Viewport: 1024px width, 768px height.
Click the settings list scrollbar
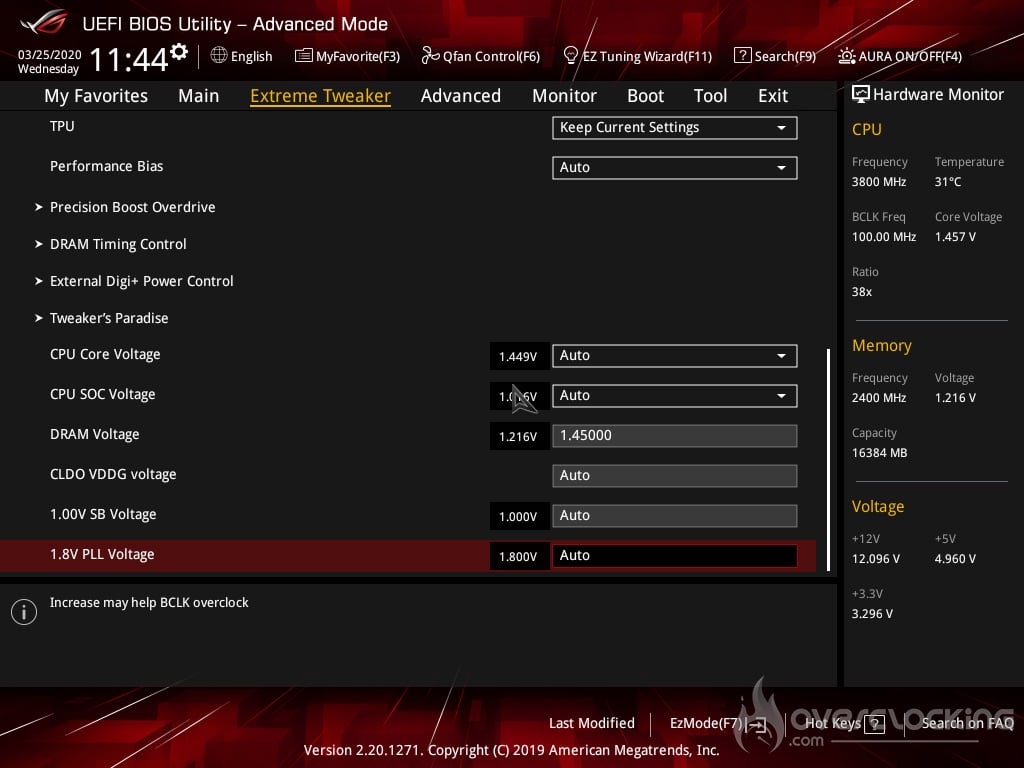tap(829, 460)
